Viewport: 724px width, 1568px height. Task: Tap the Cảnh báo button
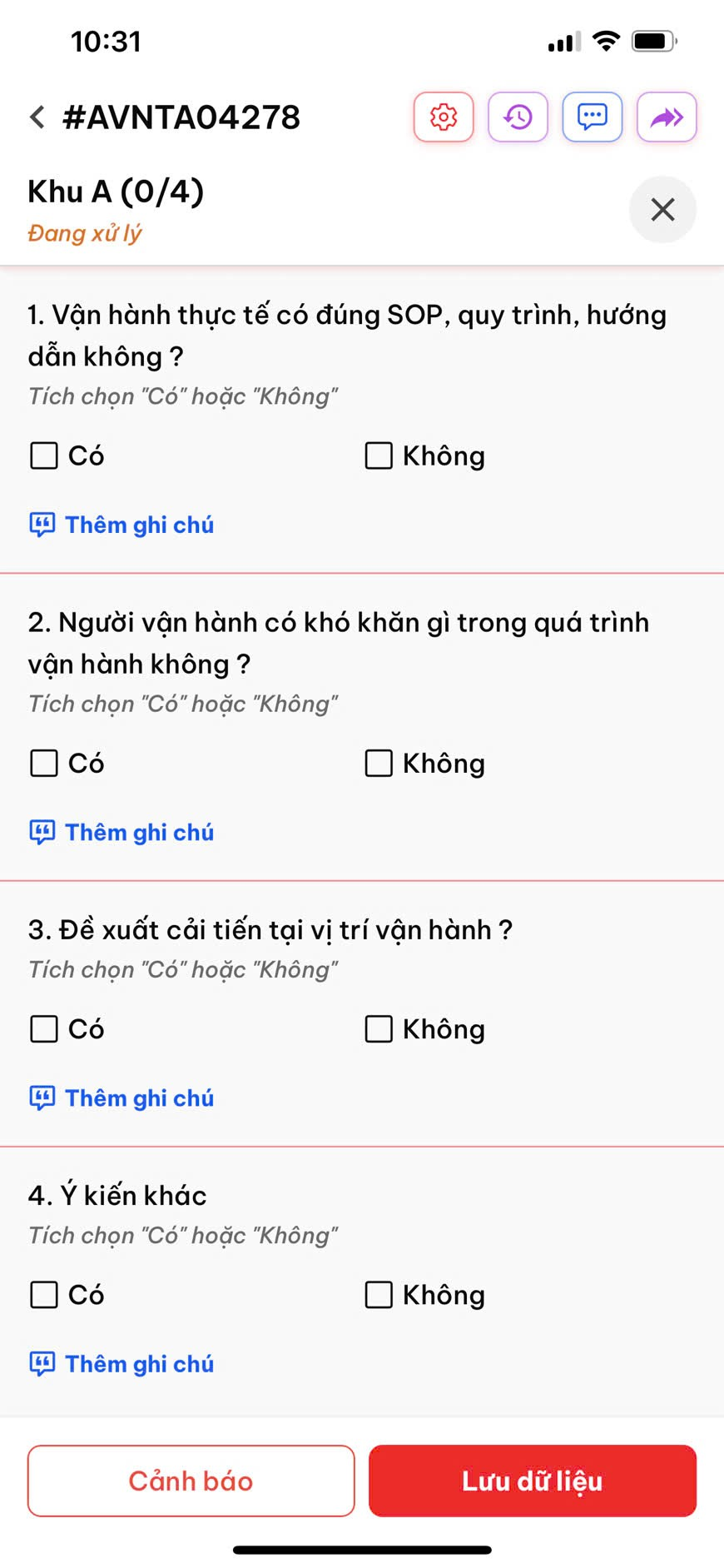[191, 1481]
